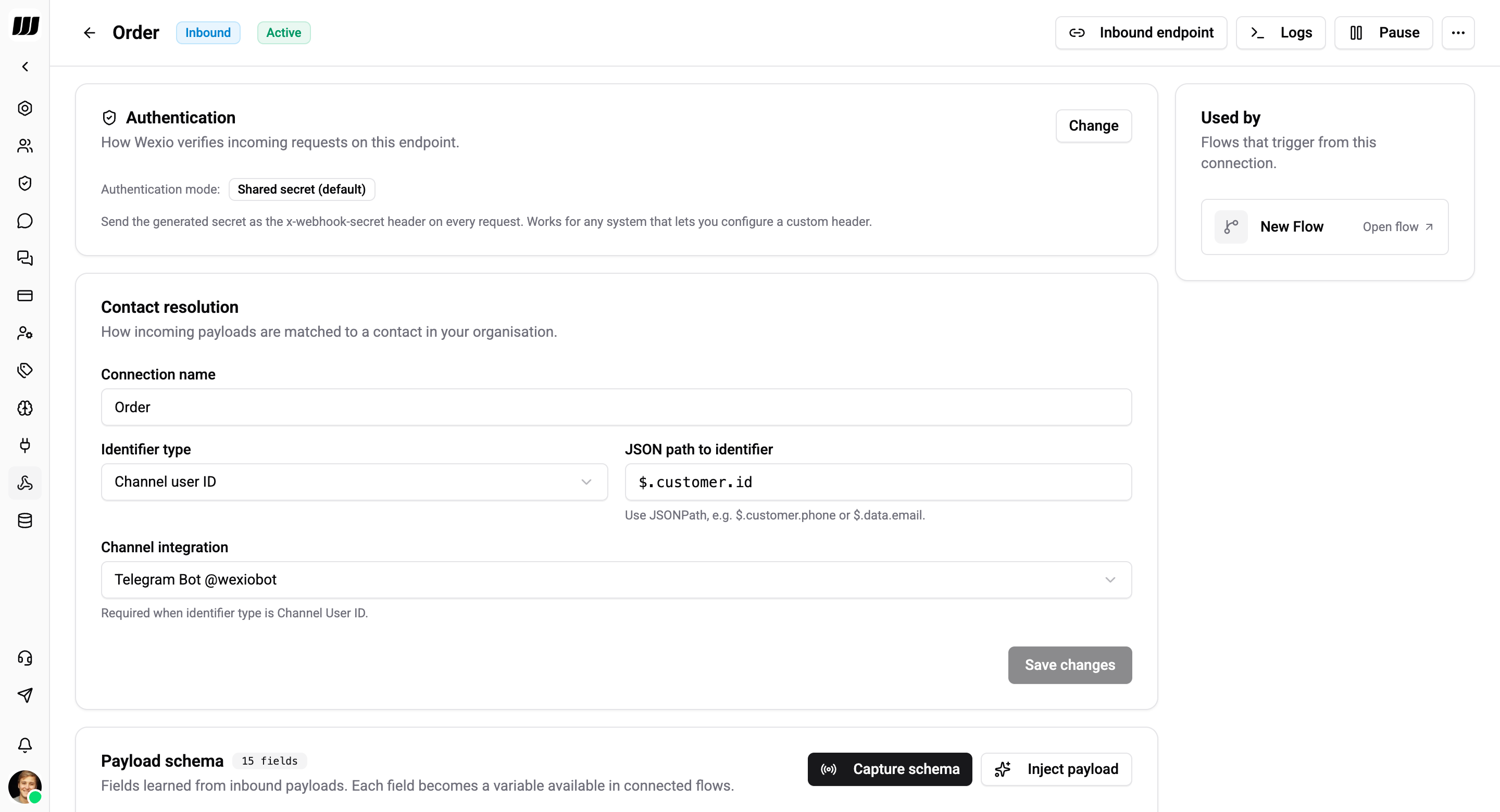Open the webhook connections section in sidebar
1500x812 pixels.
pos(25,483)
